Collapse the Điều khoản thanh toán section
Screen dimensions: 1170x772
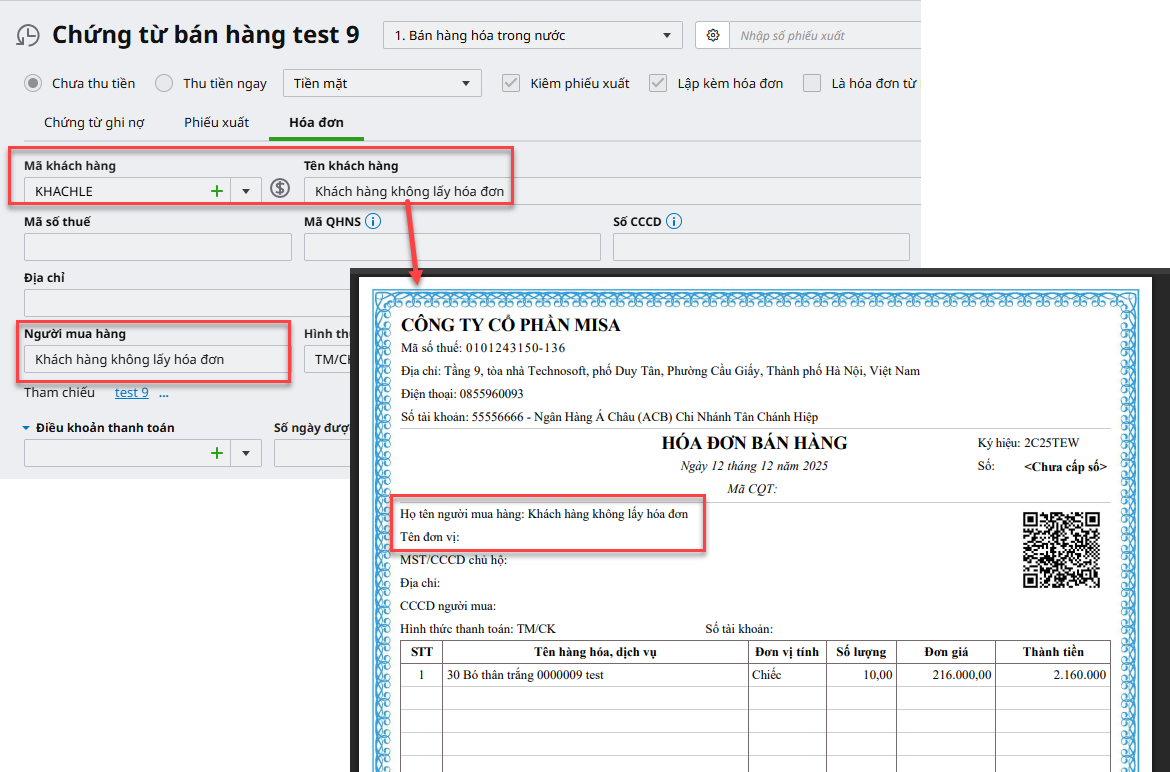(27, 428)
